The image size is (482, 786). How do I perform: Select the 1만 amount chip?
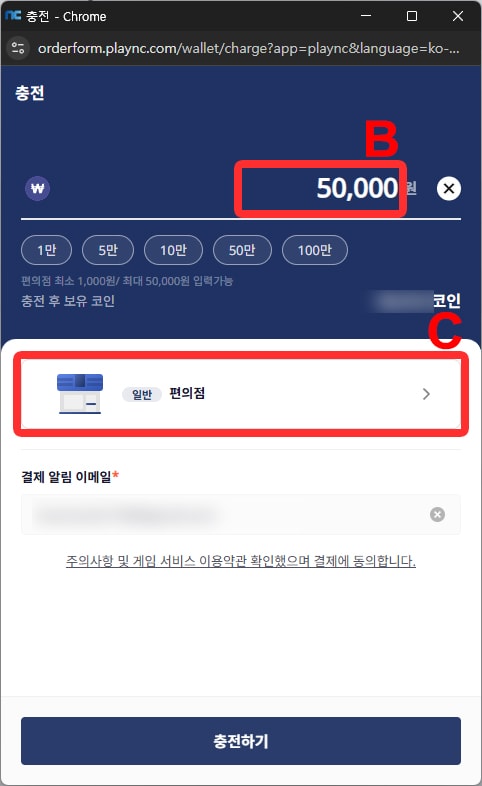[47, 250]
